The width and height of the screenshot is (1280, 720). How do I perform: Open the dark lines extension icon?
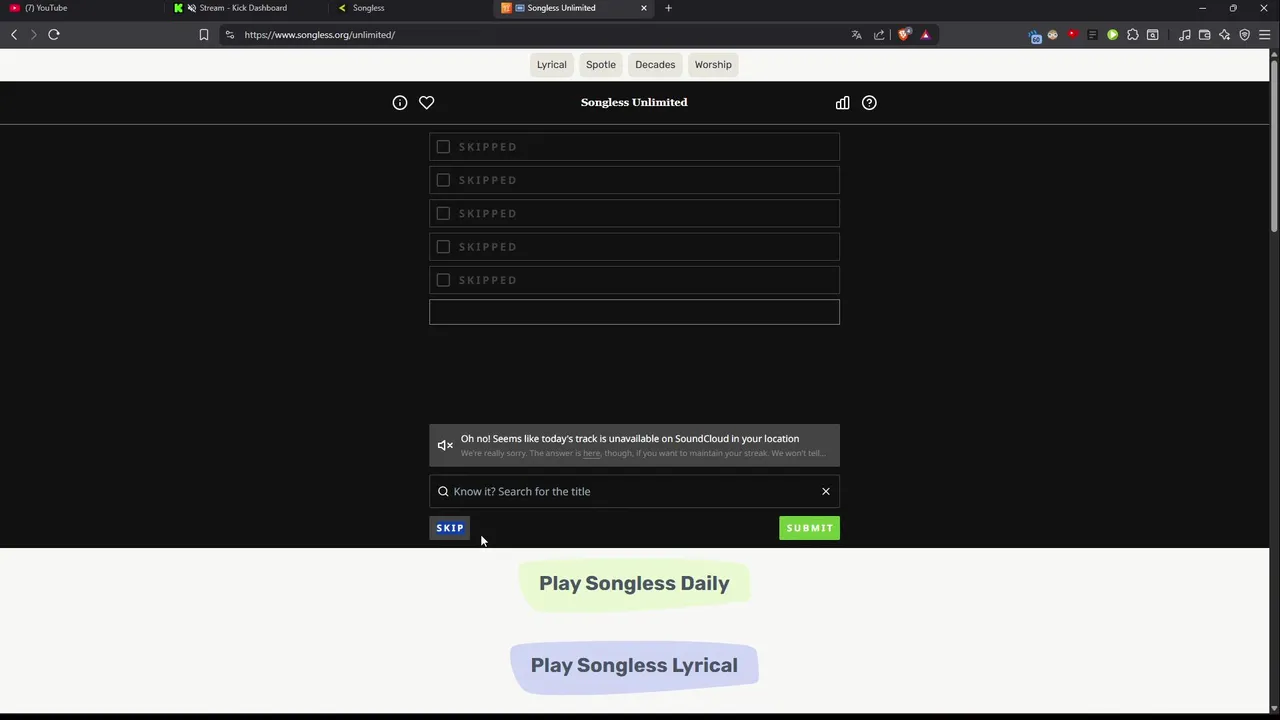pos(1092,35)
